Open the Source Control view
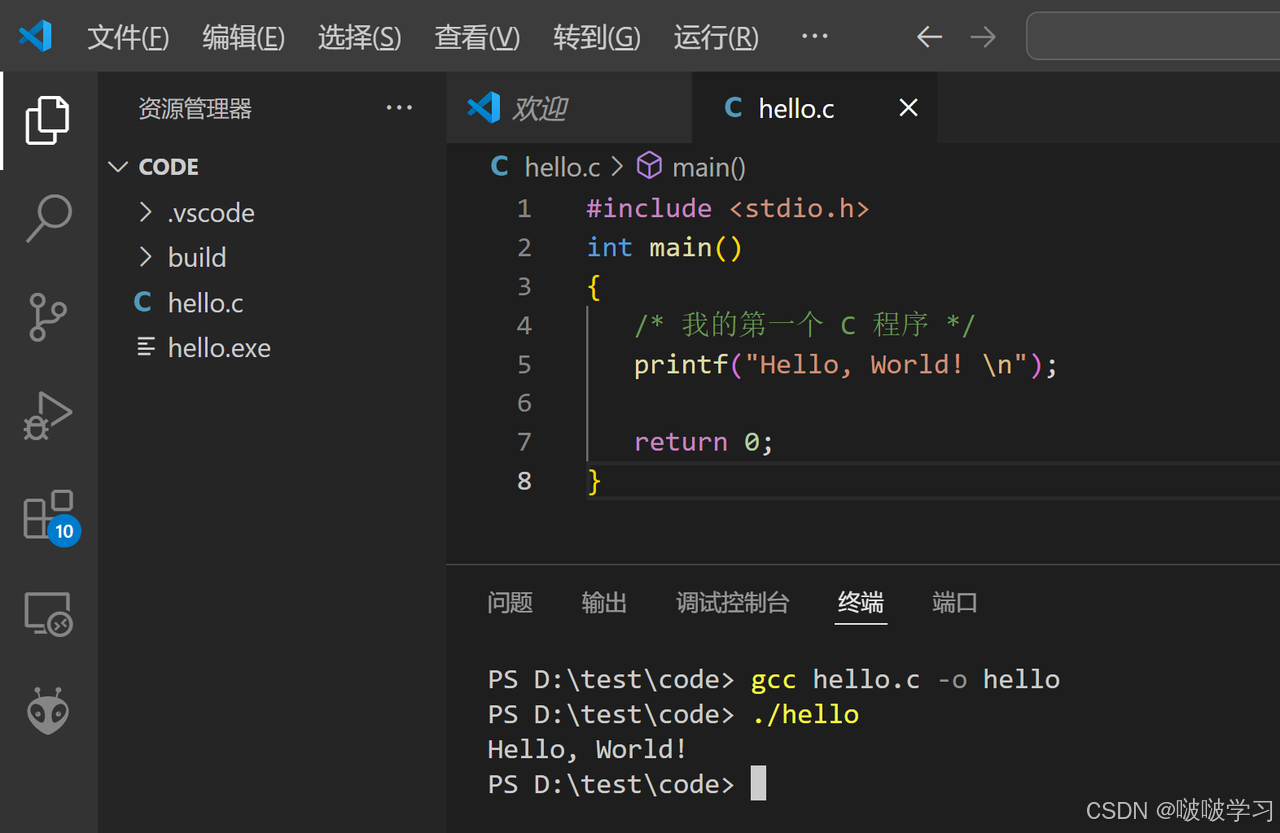Screen dimensions: 1280x833 click(x=47, y=316)
